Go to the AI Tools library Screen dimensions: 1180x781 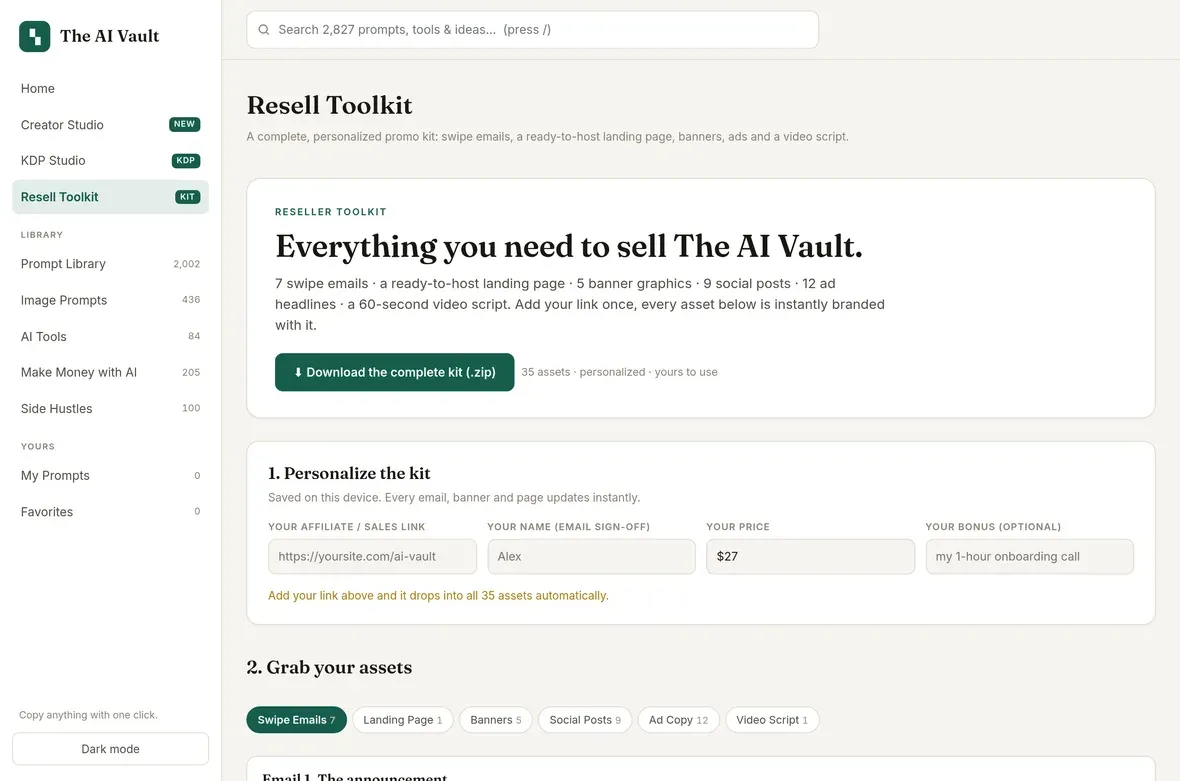[111, 336]
